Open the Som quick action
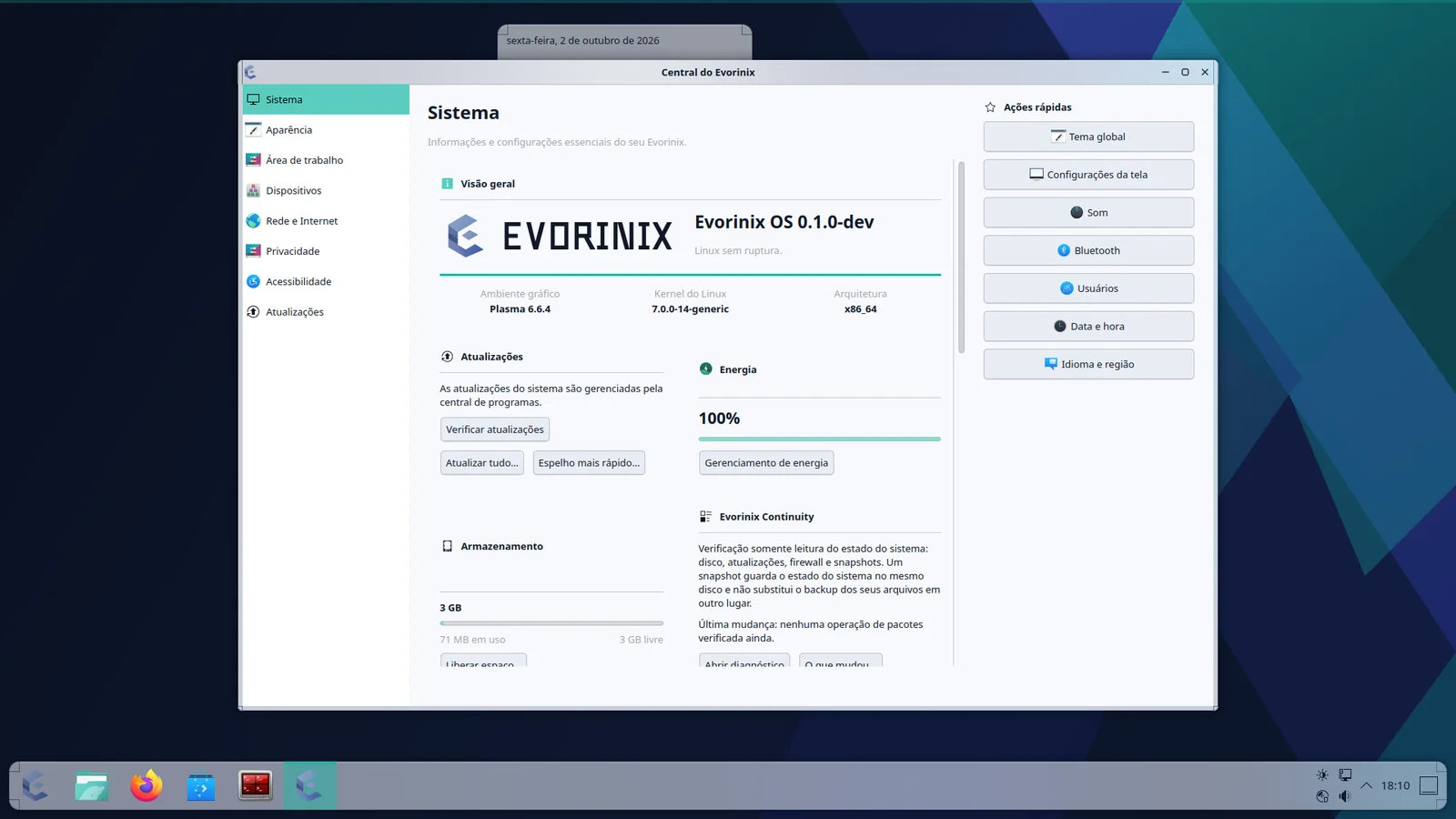Viewport: 1456px width, 819px height. 1088,212
